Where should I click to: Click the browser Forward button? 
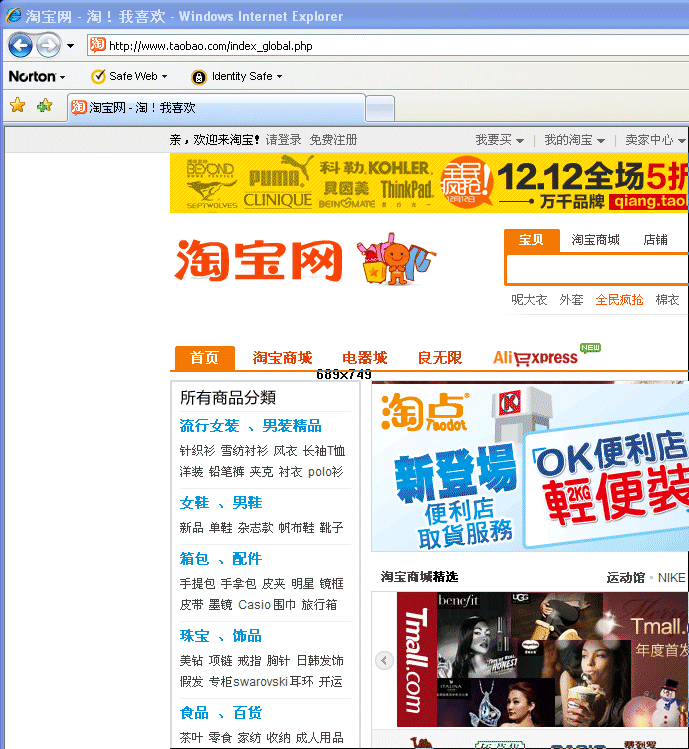point(47,45)
